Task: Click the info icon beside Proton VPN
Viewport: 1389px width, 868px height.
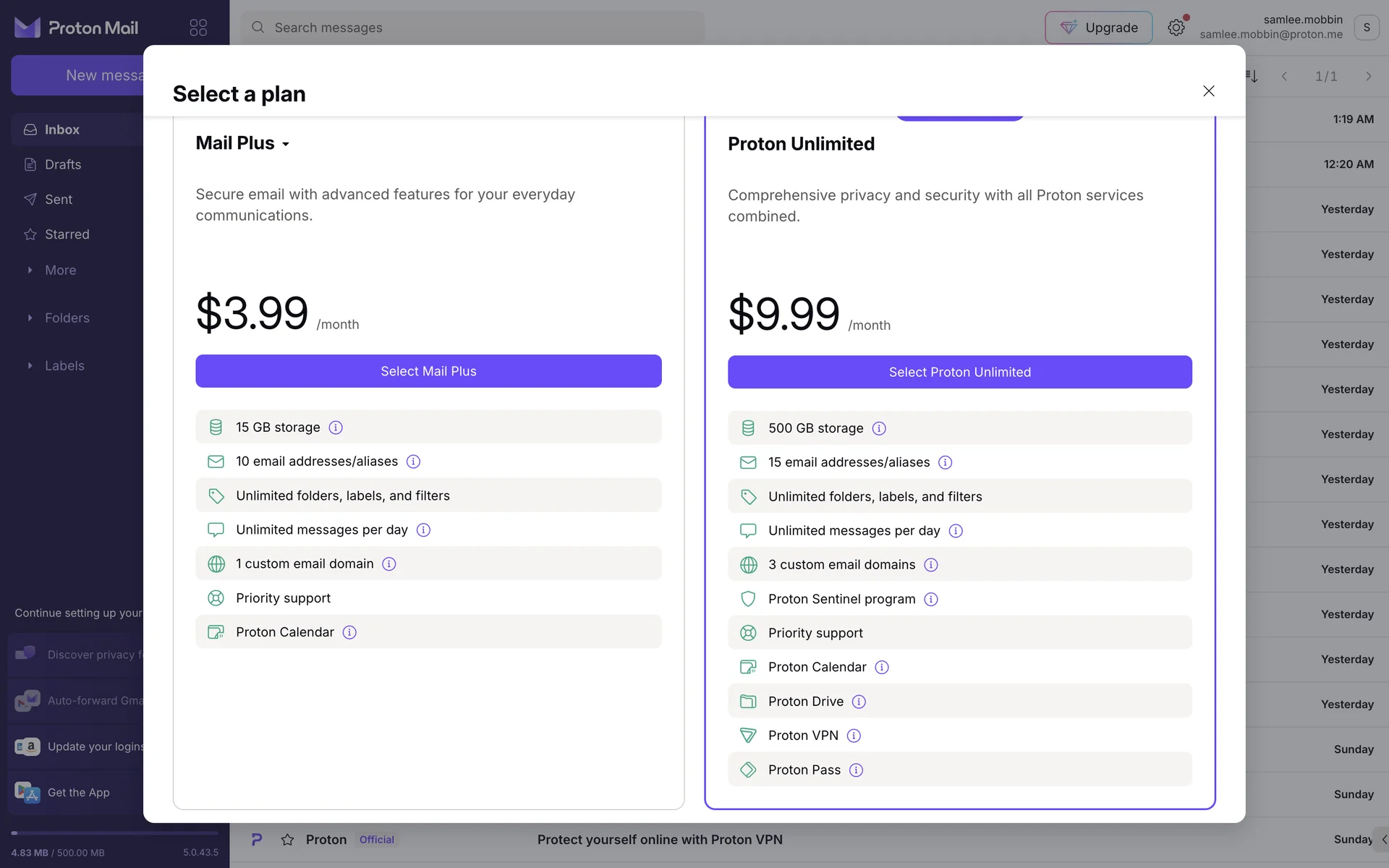Action: coord(854,736)
